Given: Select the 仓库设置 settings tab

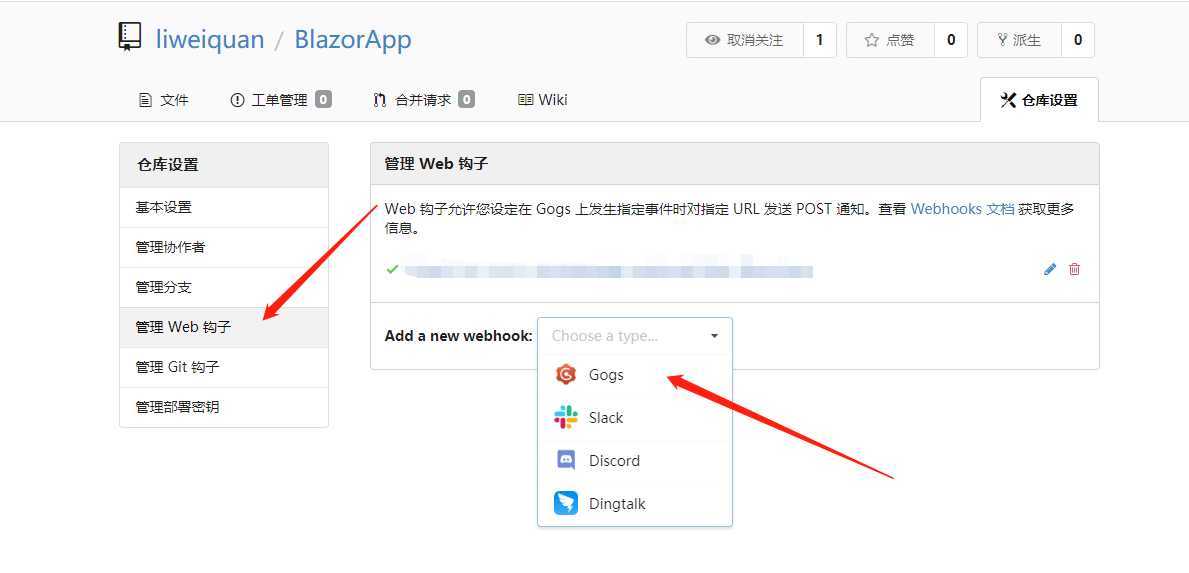Looking at the screenshot, I should click(x=1039, y=100).
